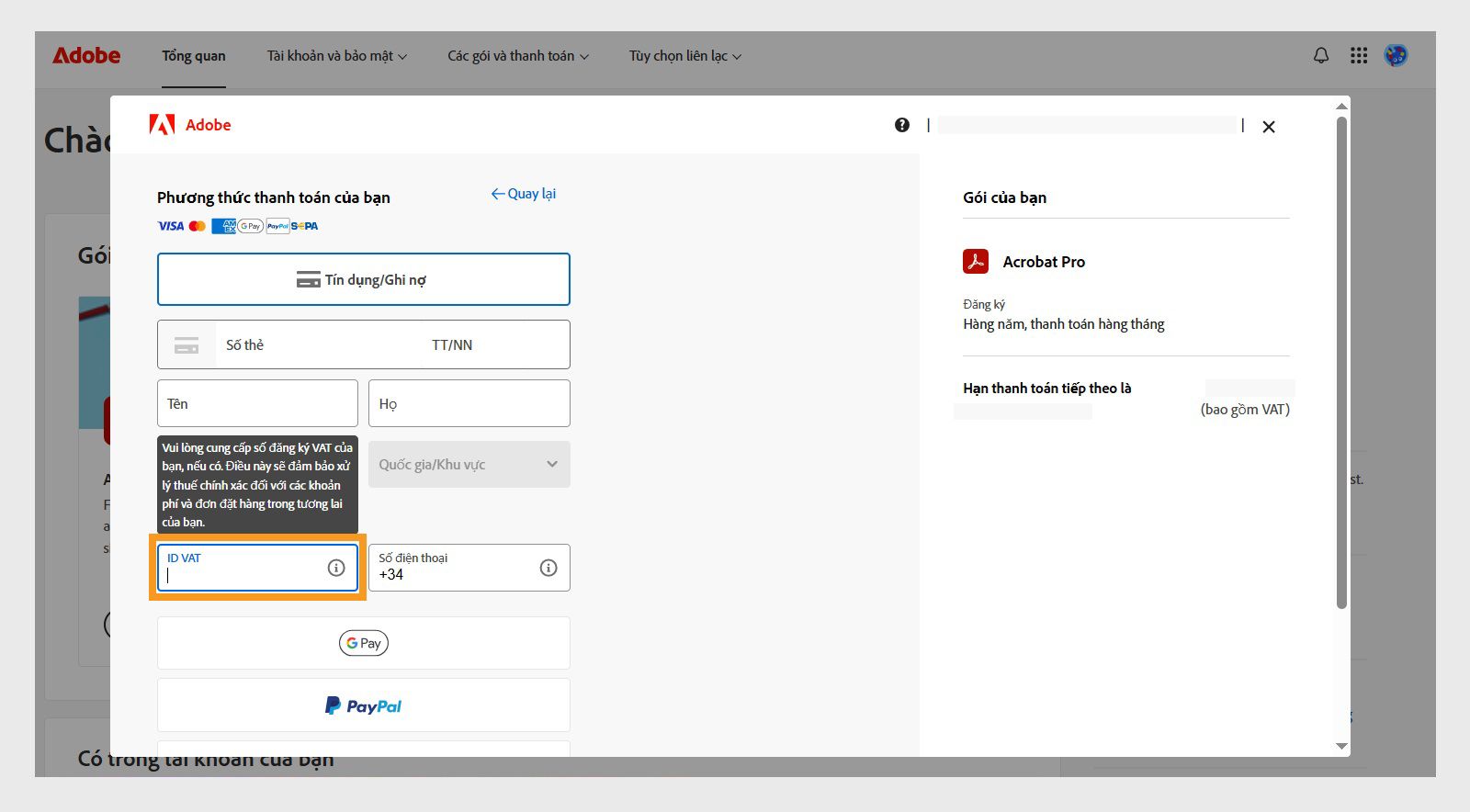
Task: Click into the Tên first name field
Action: (257, 403)
